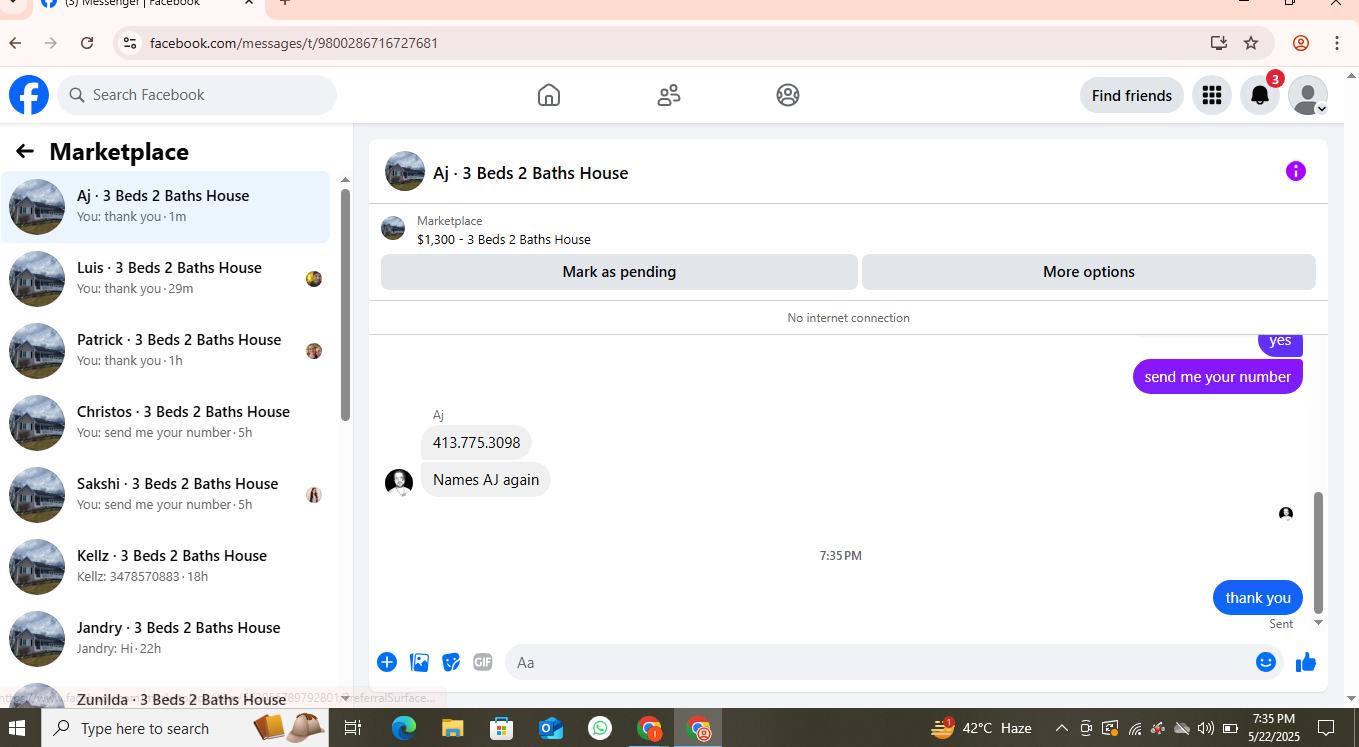Click the thank you message bubble

[1258, 598]
